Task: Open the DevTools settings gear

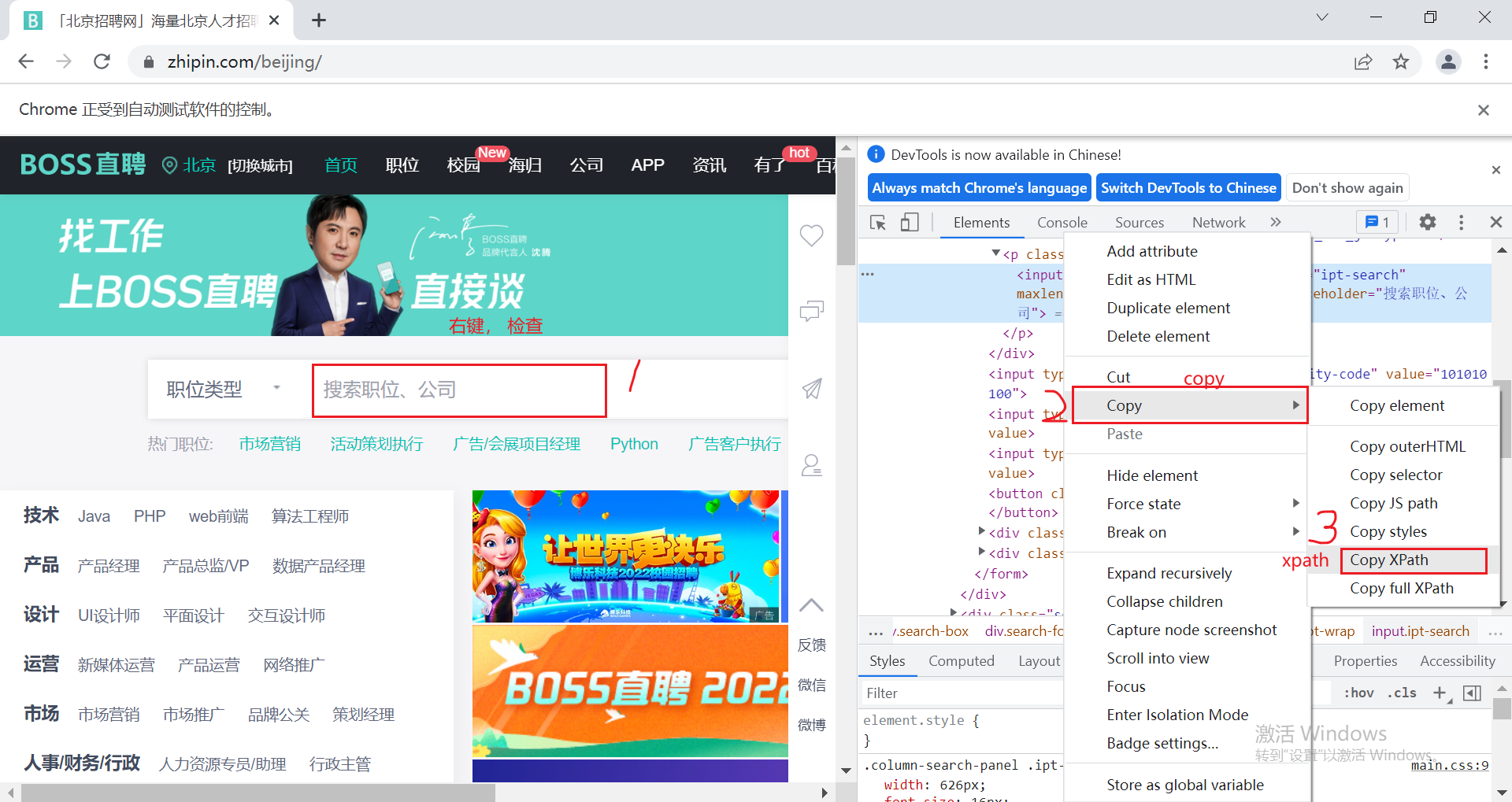Action: click(1427, 223)
